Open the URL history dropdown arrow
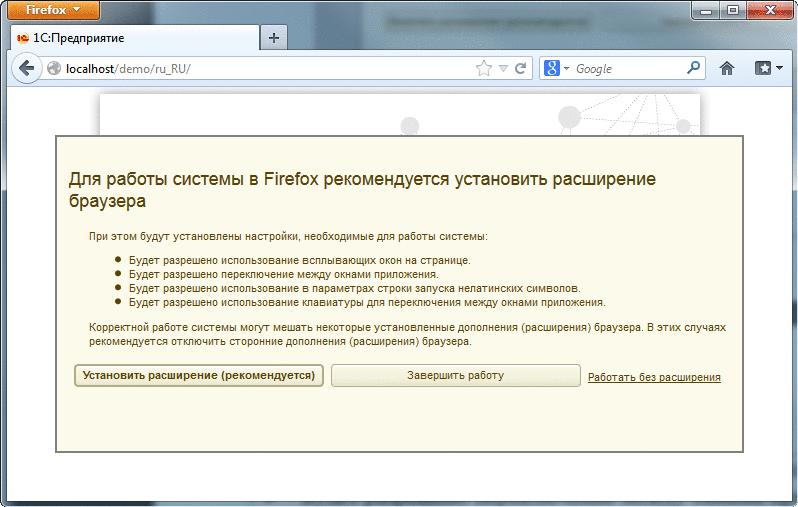 (x=503, y=68)
